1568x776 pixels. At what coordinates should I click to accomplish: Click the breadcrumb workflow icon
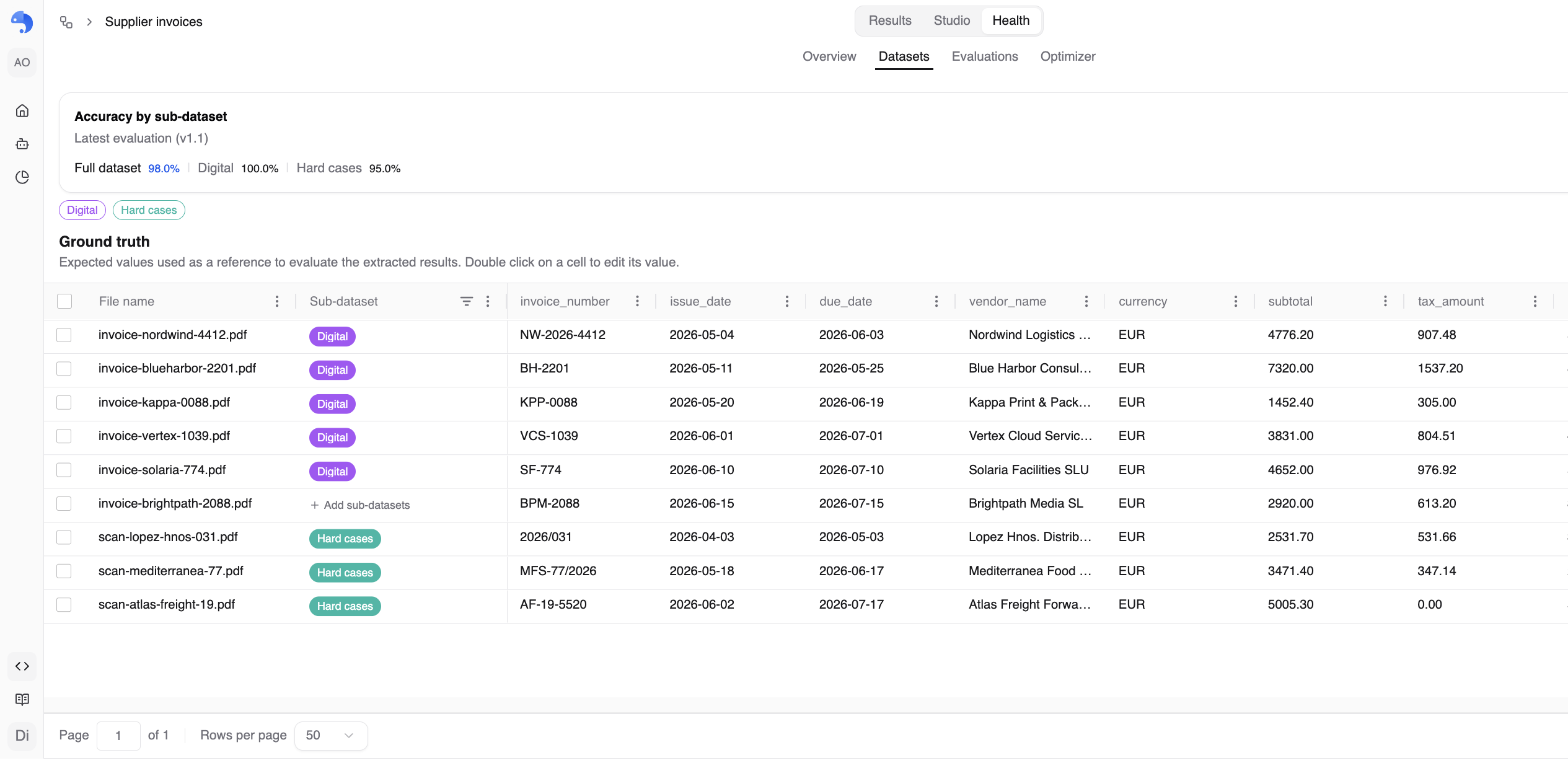(66, 22)
